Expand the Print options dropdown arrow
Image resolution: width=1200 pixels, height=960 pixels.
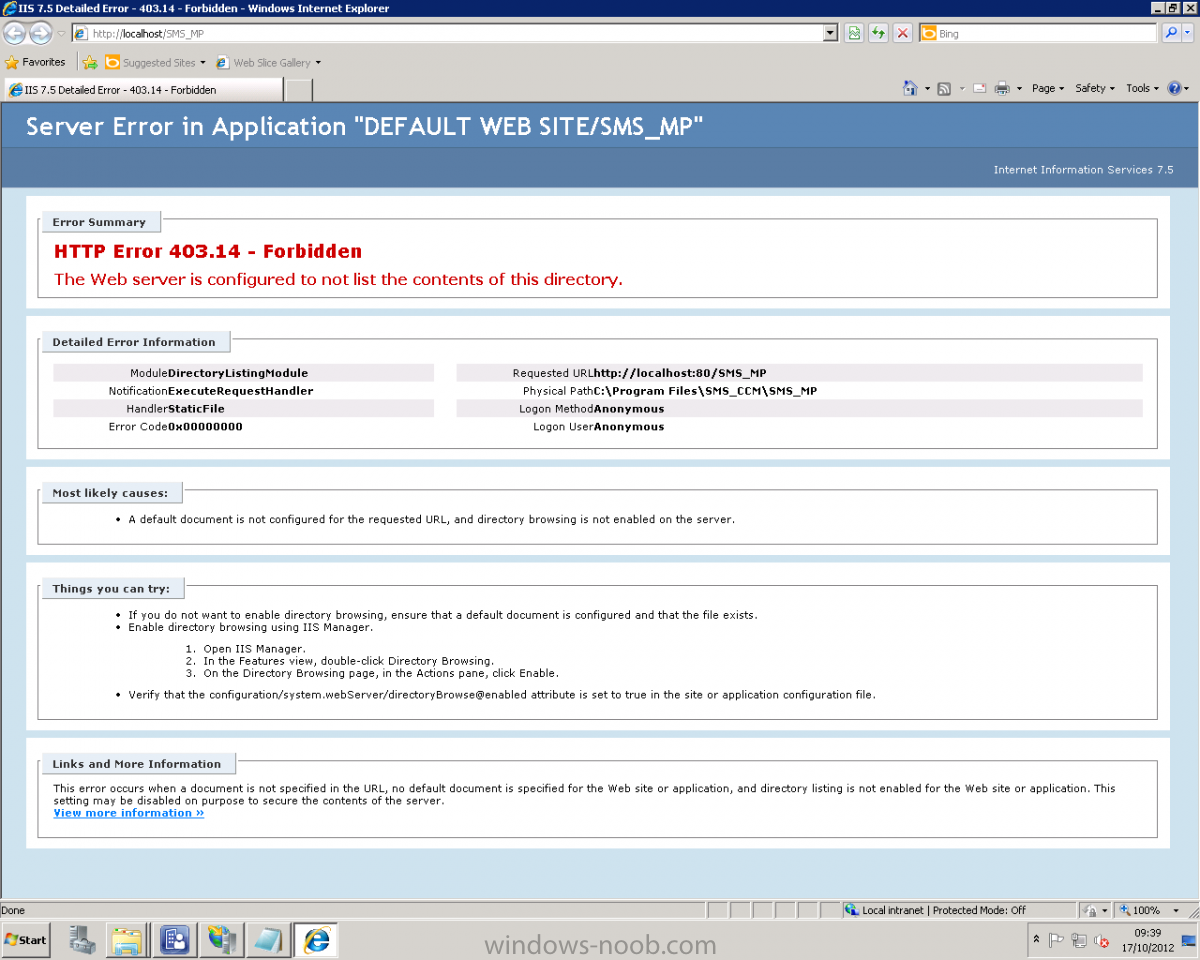point(1019,88)
